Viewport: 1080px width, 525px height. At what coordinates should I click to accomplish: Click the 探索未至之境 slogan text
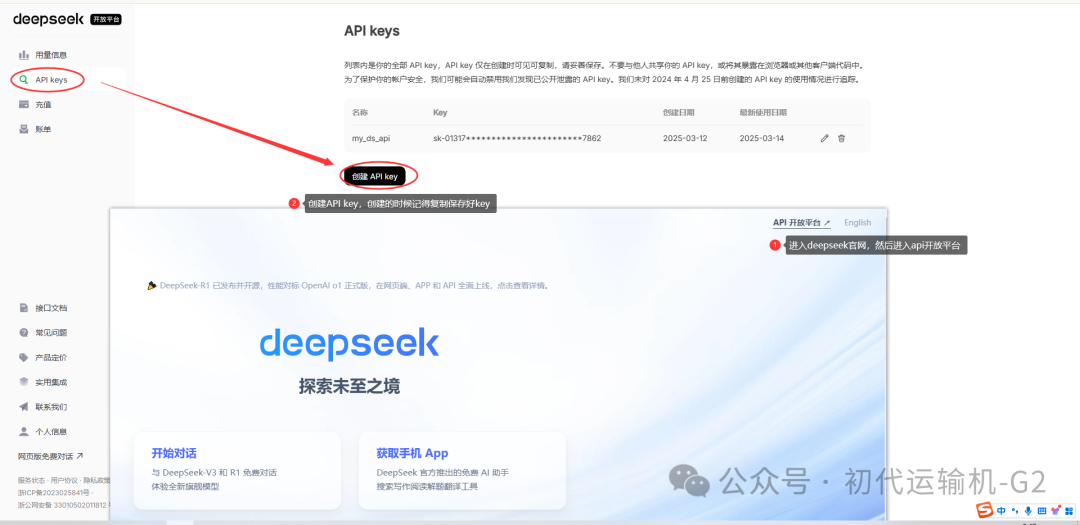pyautogui.click(x=349, y=386)
